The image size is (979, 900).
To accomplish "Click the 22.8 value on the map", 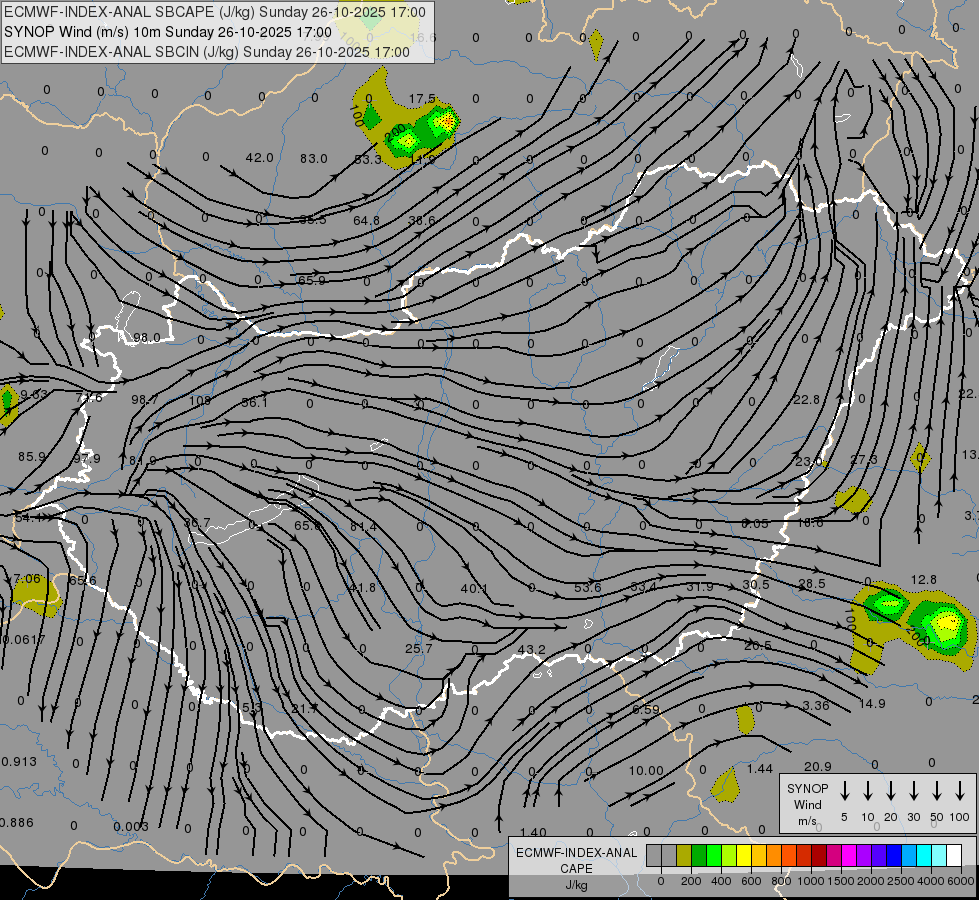I will pos(806,399).
